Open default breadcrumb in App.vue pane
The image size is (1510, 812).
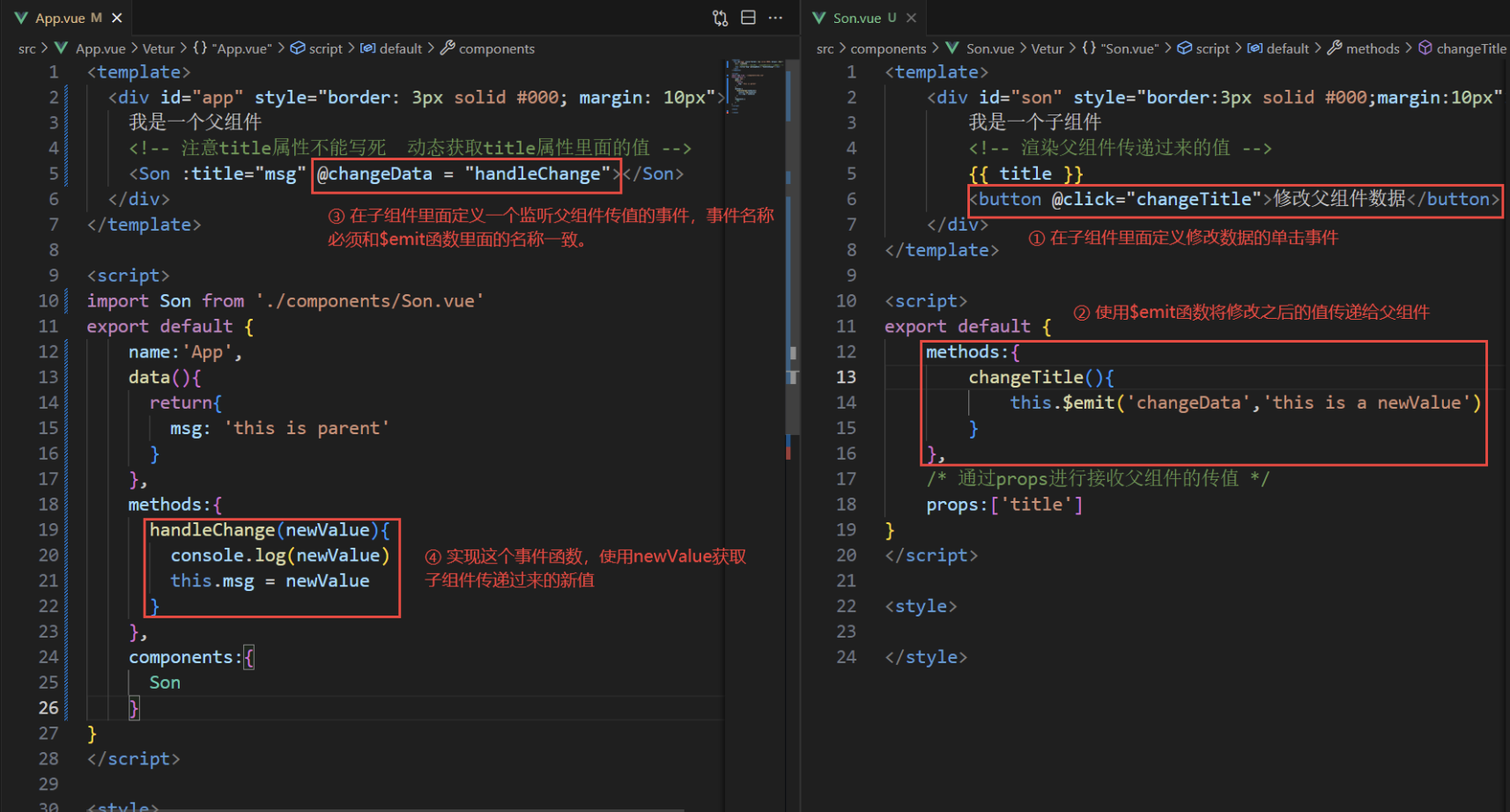(x=391, y=48)
